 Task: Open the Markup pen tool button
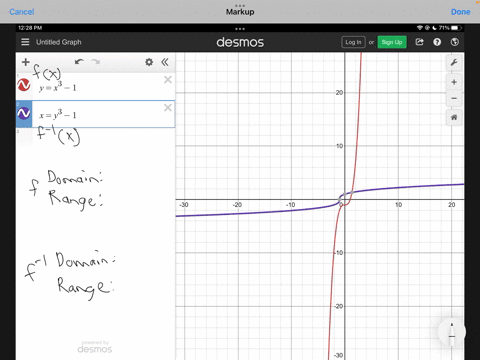point(452,331)
